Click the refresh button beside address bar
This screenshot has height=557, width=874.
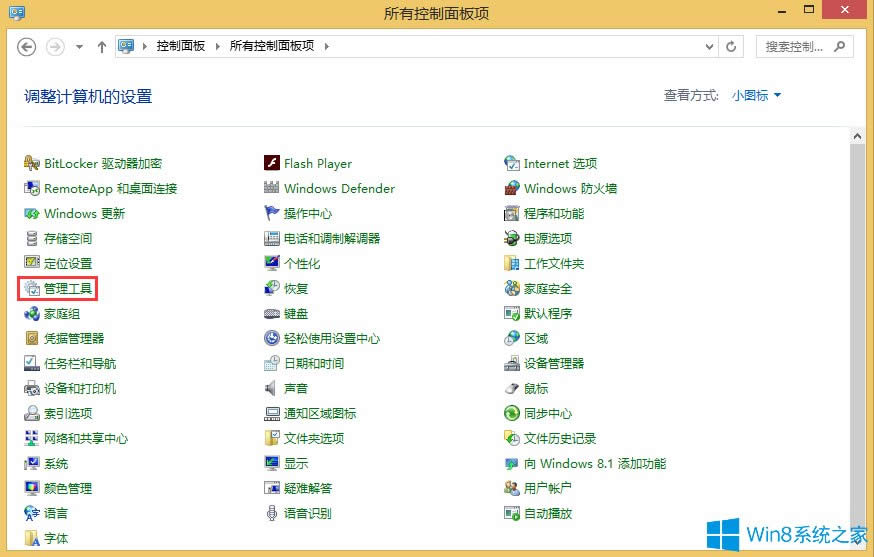pyautogui.click(x=732, y=47)
